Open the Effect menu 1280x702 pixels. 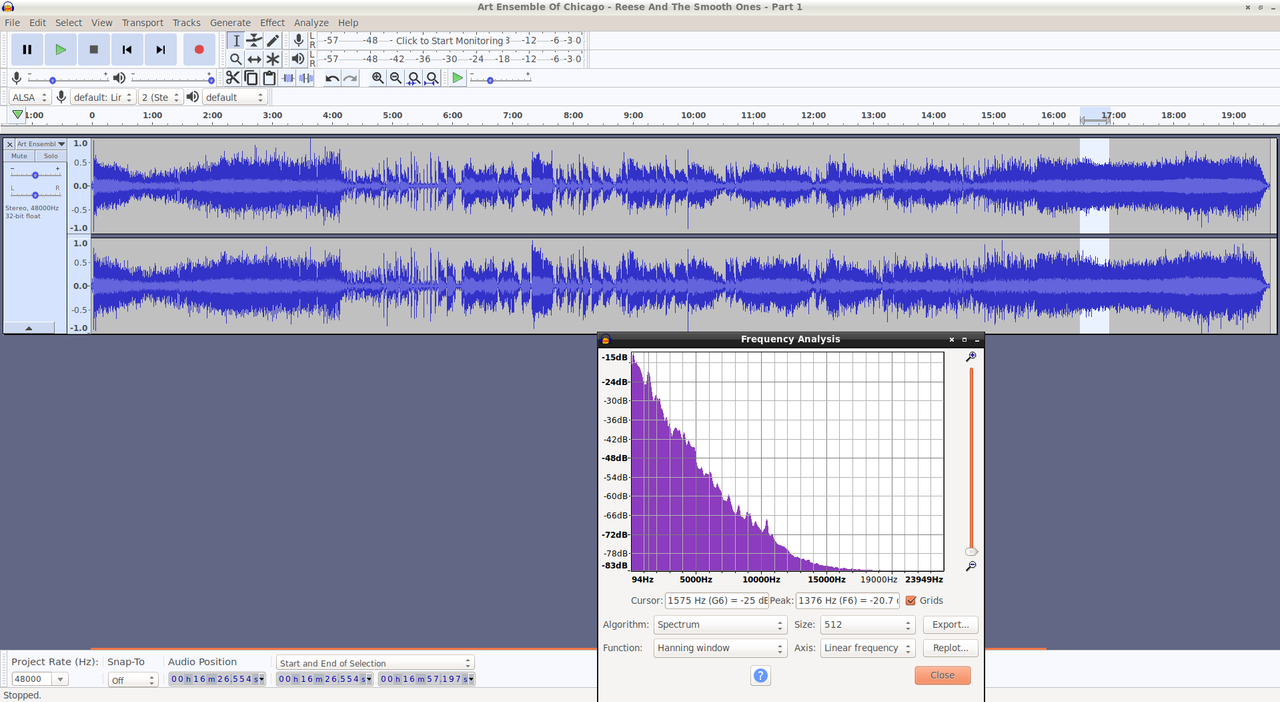272,22
